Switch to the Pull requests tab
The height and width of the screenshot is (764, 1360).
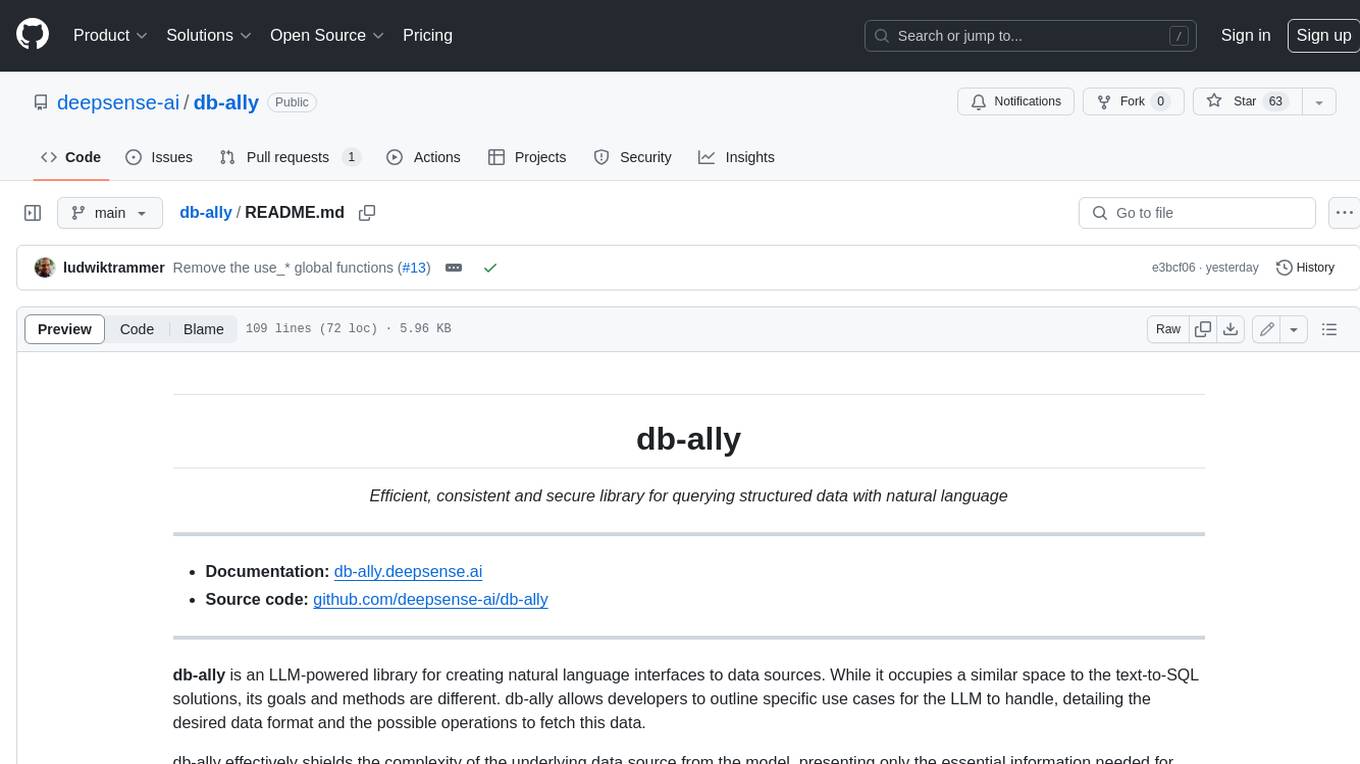tap(290, 157)
